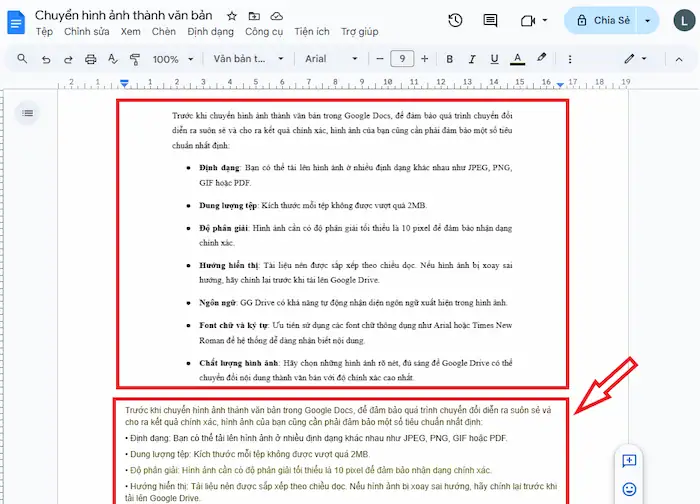Open version history clock icon
Viewport: 700px width, 504px height.
click(455, 20)
